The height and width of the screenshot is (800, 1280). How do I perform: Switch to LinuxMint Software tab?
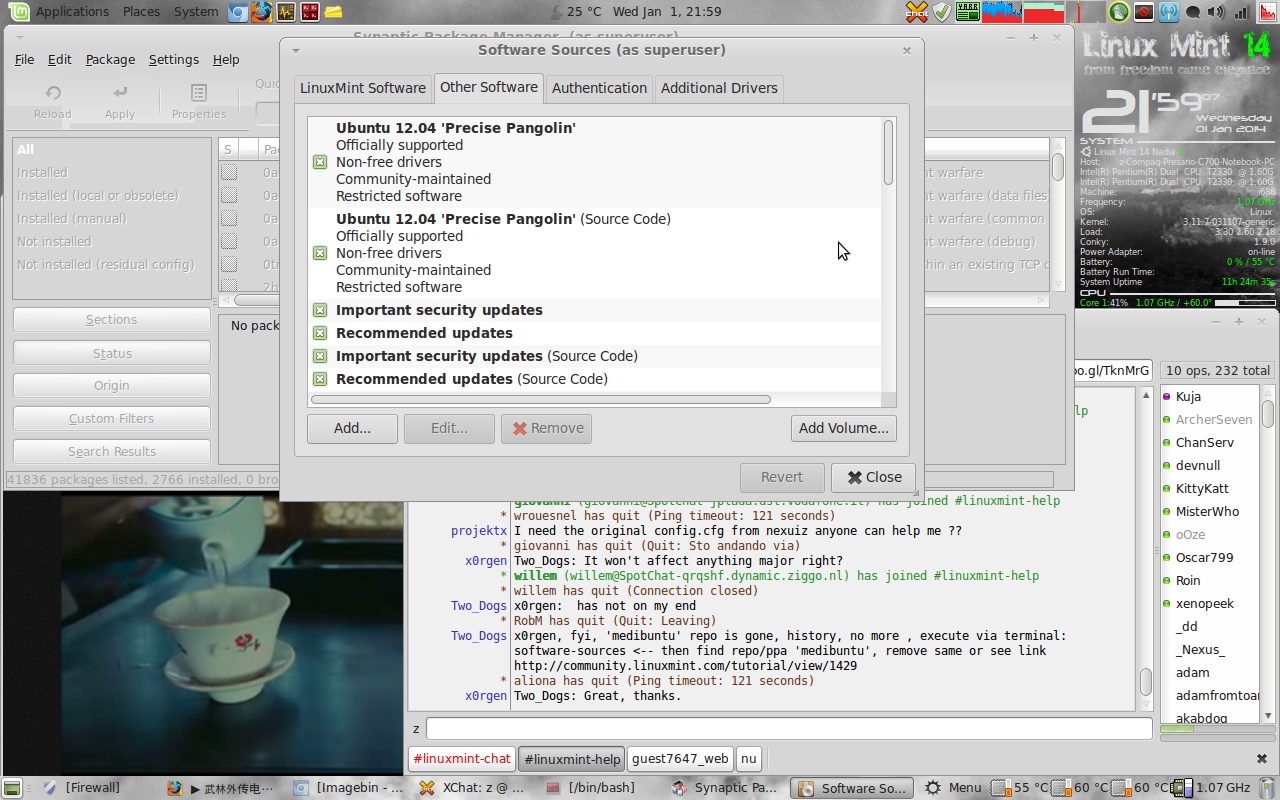[363, 88]
